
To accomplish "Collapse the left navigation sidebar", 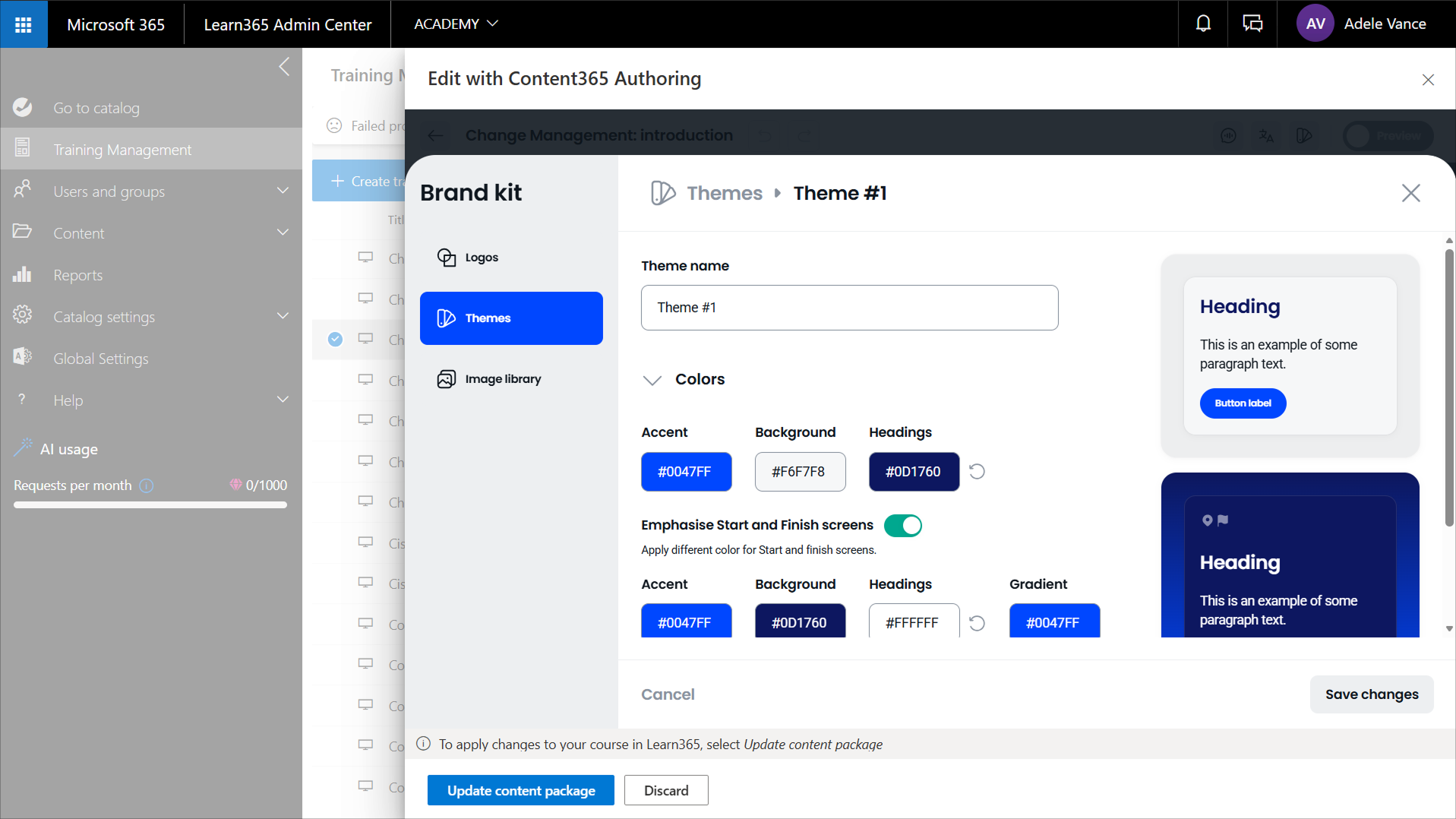I will tap(284, 67).
